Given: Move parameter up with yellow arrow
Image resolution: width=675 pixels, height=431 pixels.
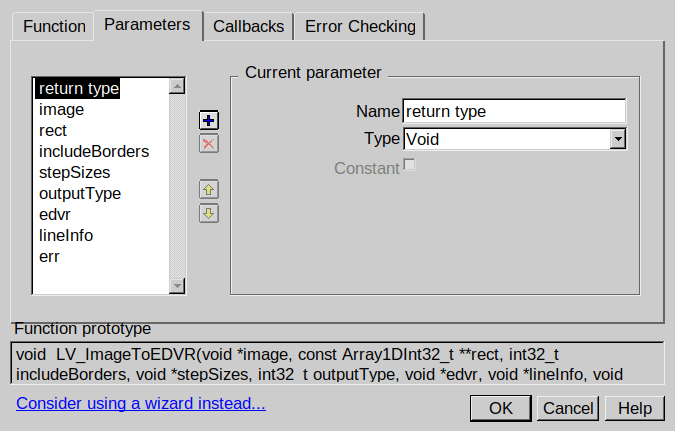Looking at the screenshot, I should [x=209, y=189].
